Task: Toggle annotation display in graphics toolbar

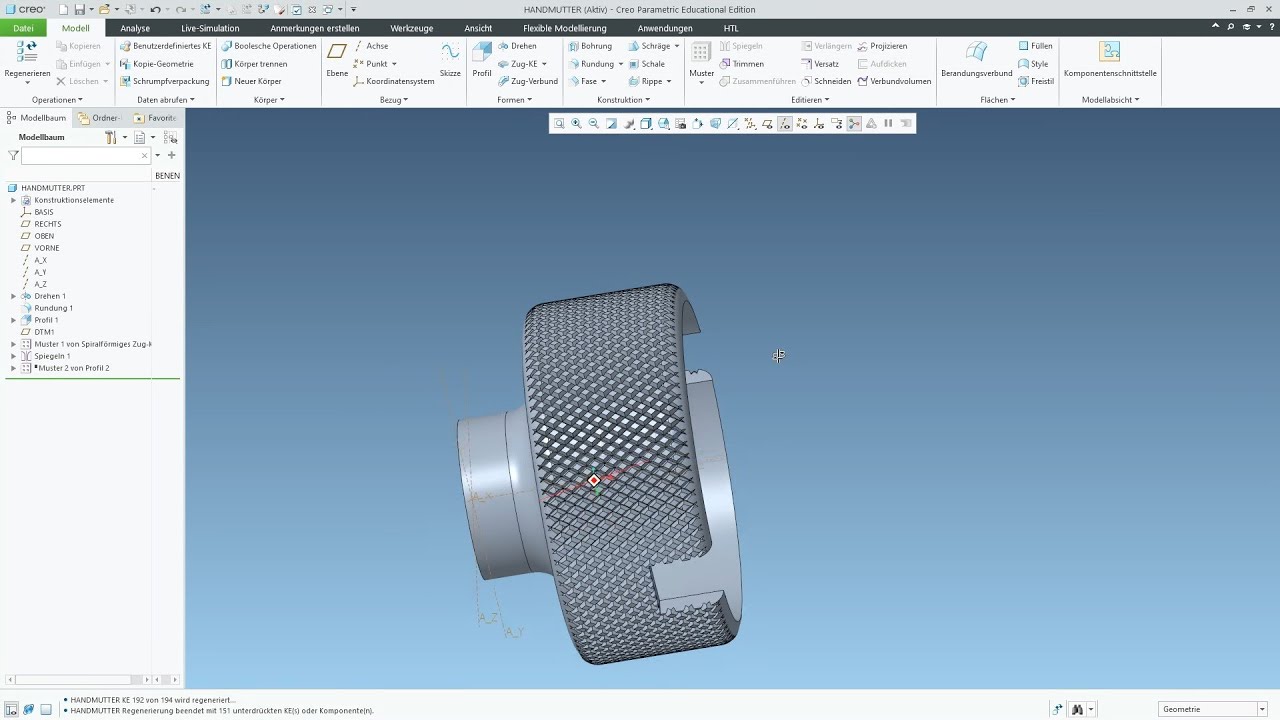Action: tap(836, 124)
